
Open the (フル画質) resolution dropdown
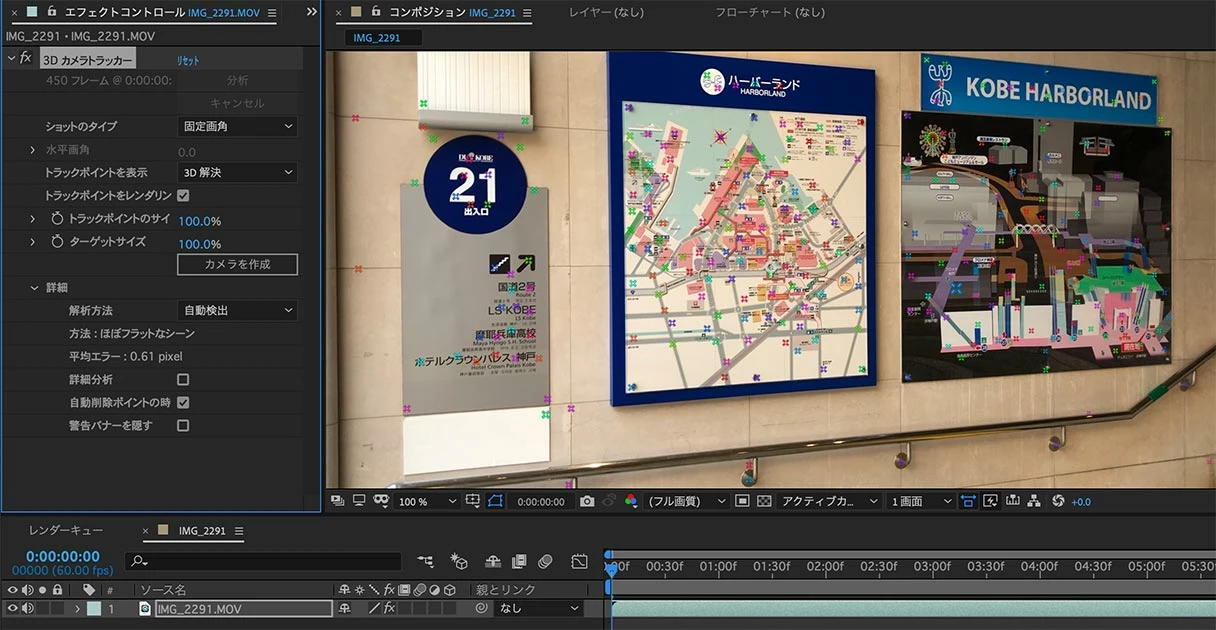tap(686, 501)
